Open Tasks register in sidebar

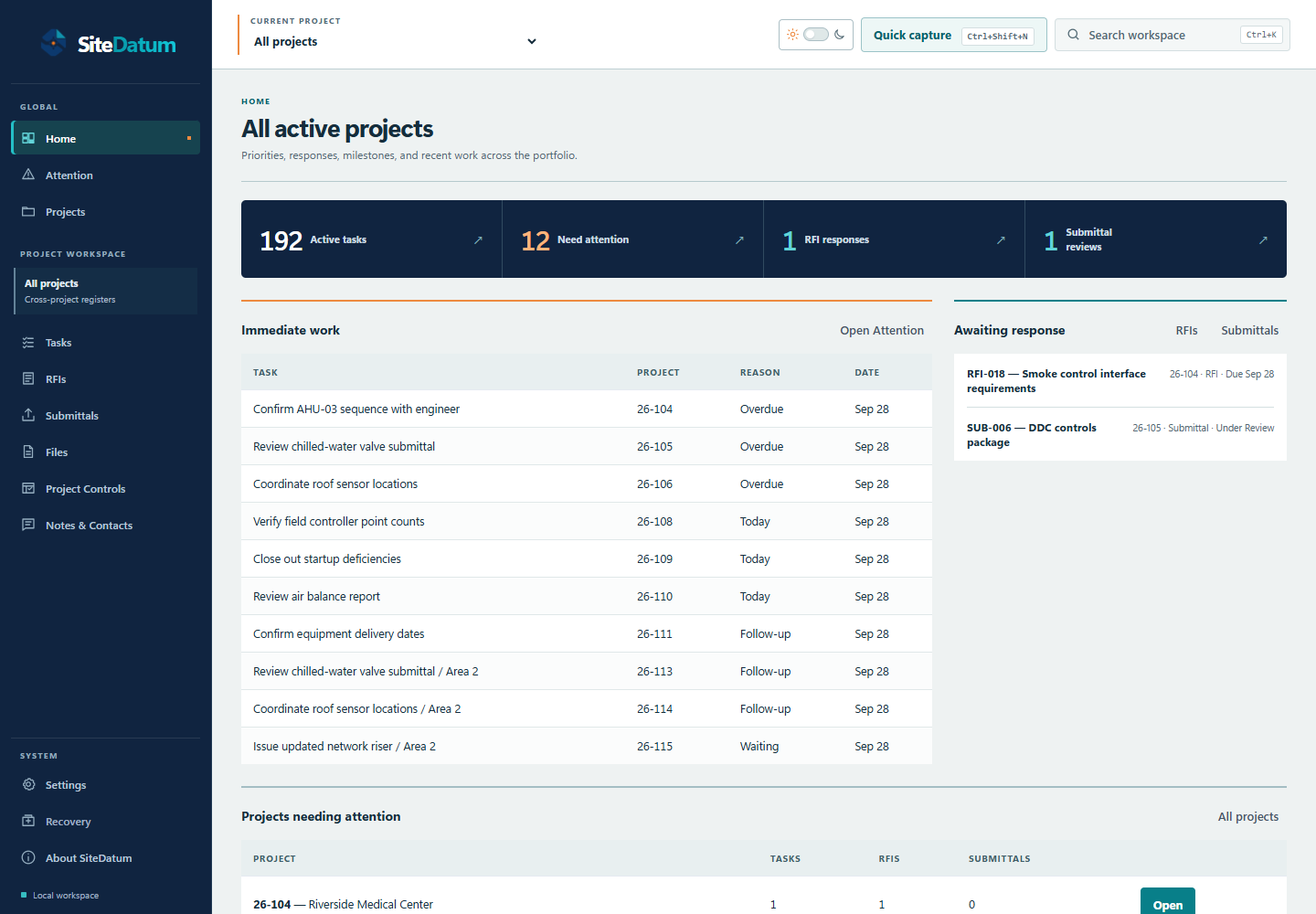(x=105, y=342)
